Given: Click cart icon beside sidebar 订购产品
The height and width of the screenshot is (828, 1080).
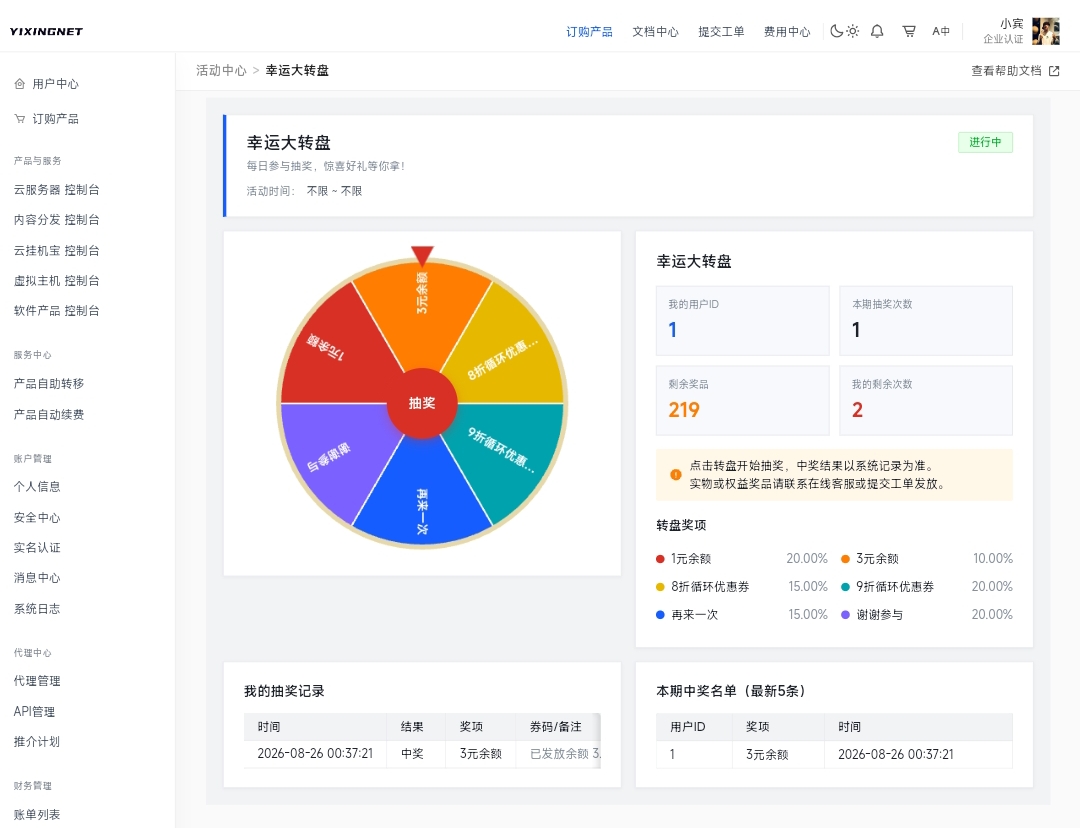Looking at the screenshot, I should 20,118.
